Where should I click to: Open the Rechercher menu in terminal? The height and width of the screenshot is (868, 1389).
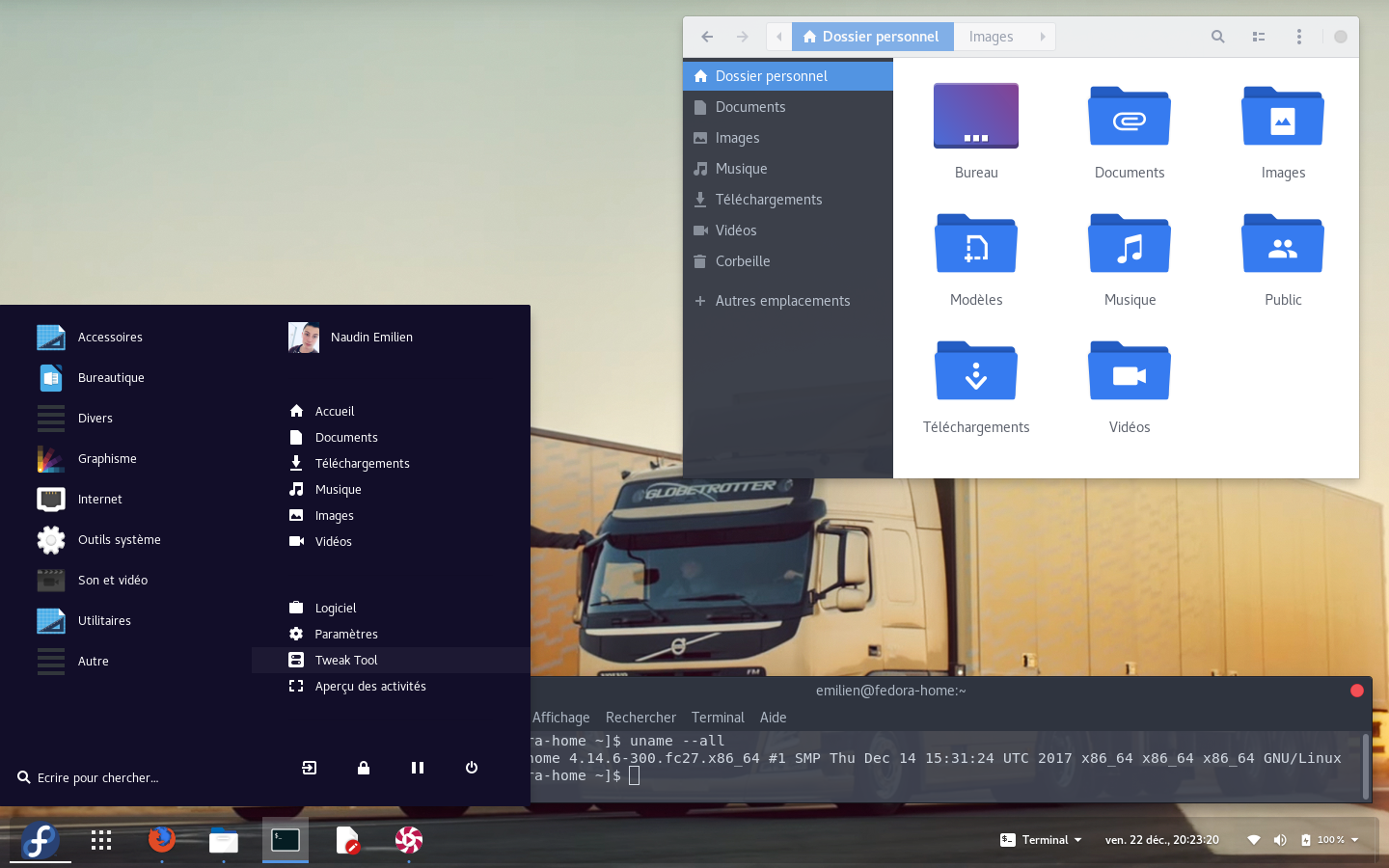pyautogui.click(x=640, y=718)
